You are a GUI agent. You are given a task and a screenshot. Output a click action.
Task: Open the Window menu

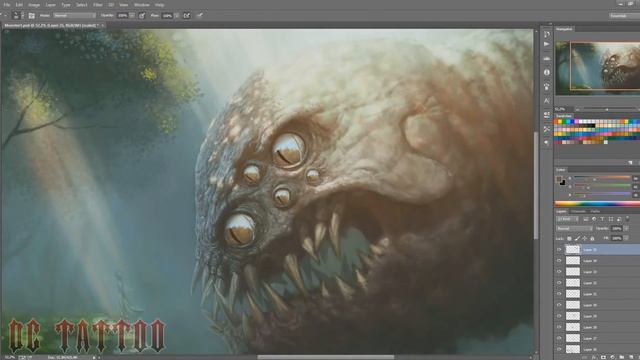coord(142,5)
